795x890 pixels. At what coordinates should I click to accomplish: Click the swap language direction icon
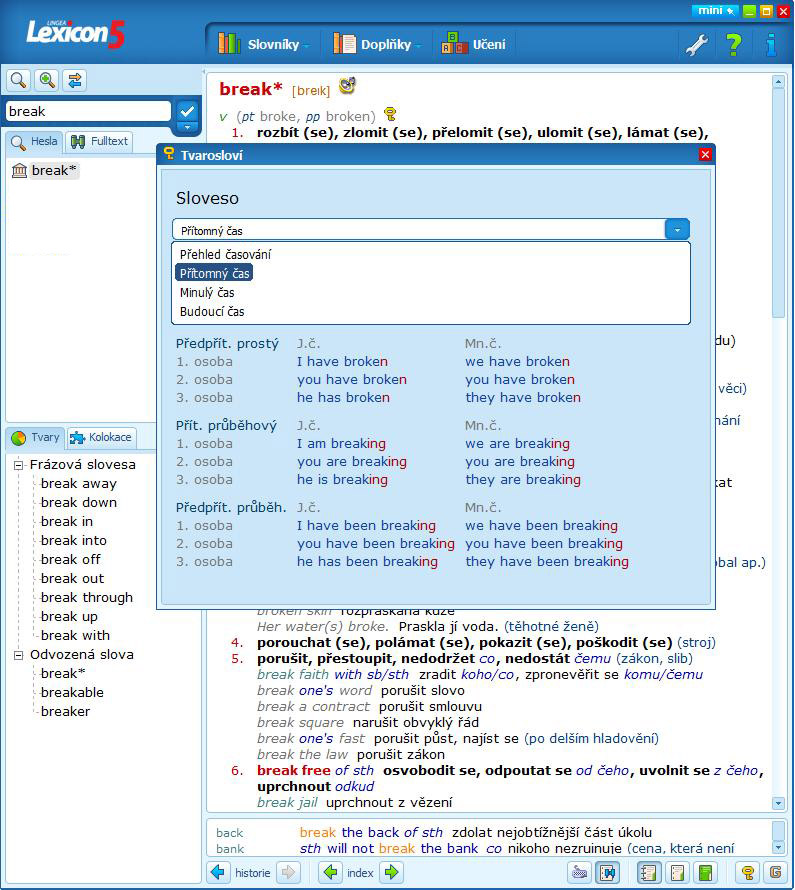pyautogui.click(x=75, y=80)
